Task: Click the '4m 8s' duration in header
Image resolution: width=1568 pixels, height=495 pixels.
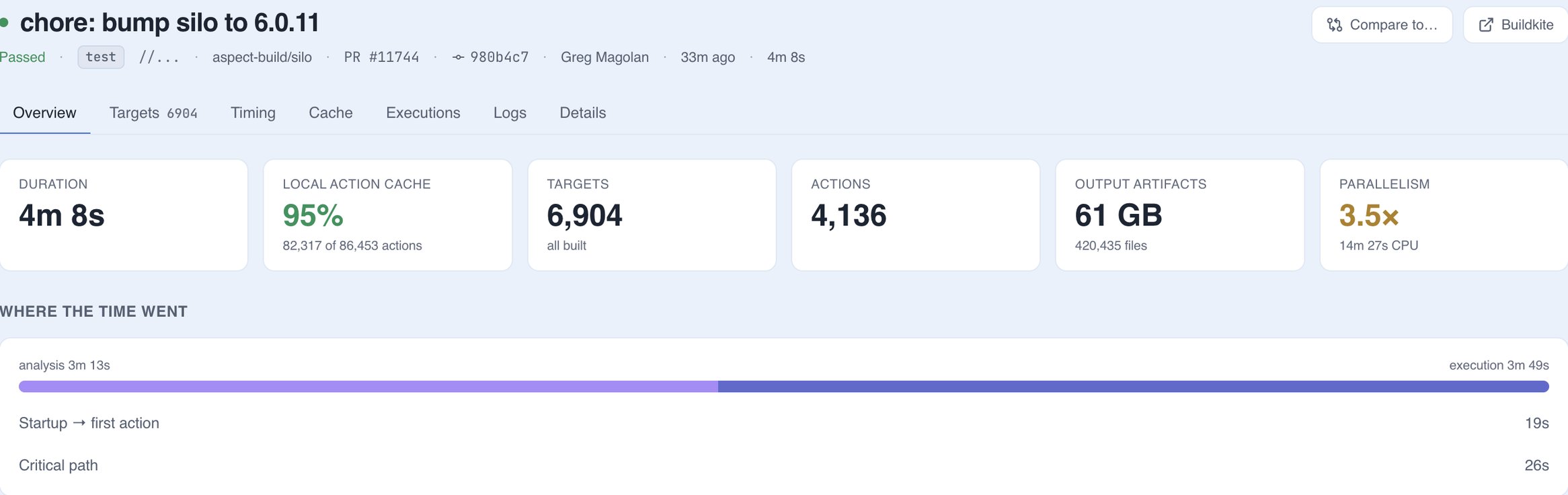Action: coord(786,57)
